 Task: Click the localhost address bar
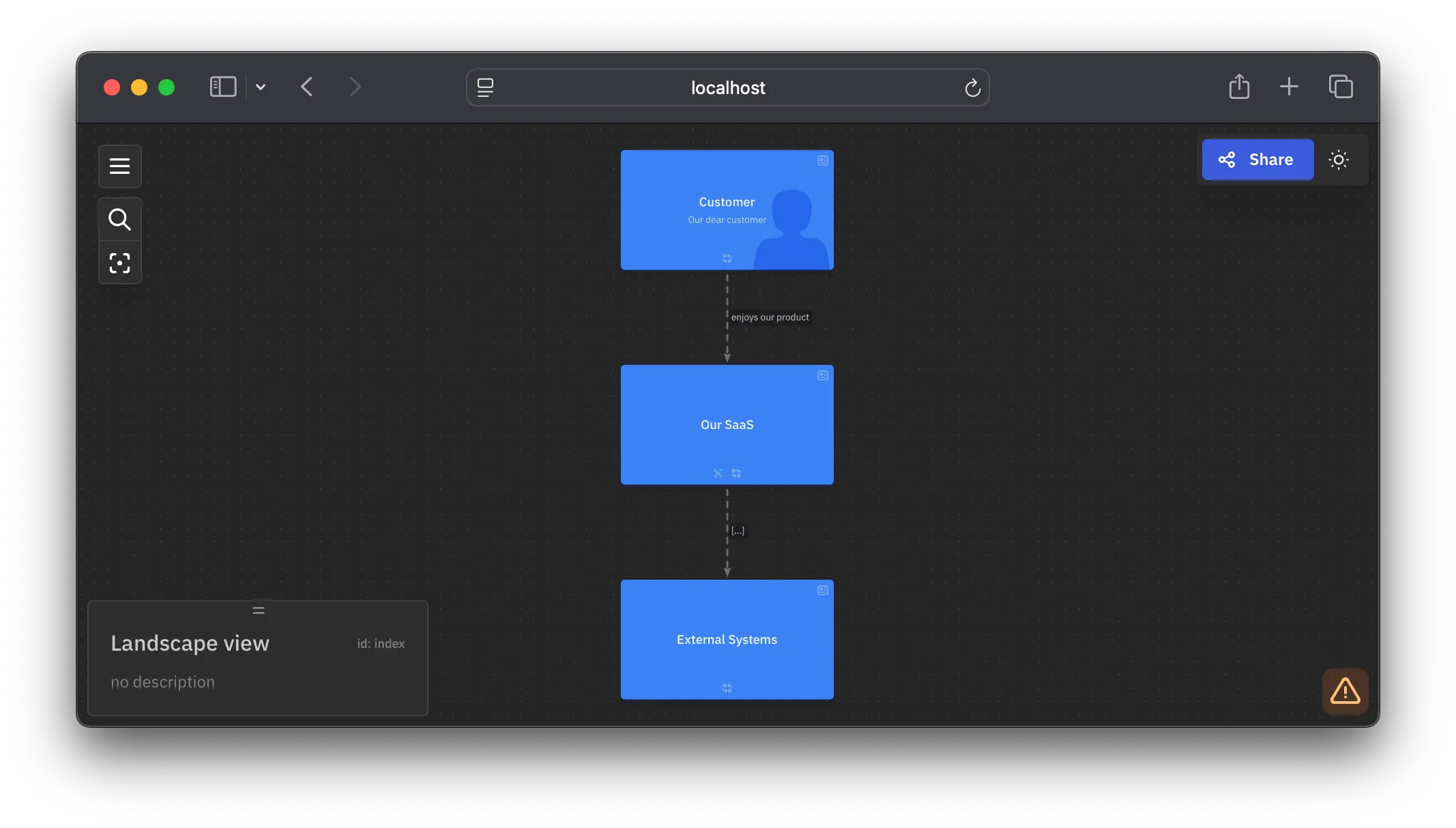(x=727, y=87)
